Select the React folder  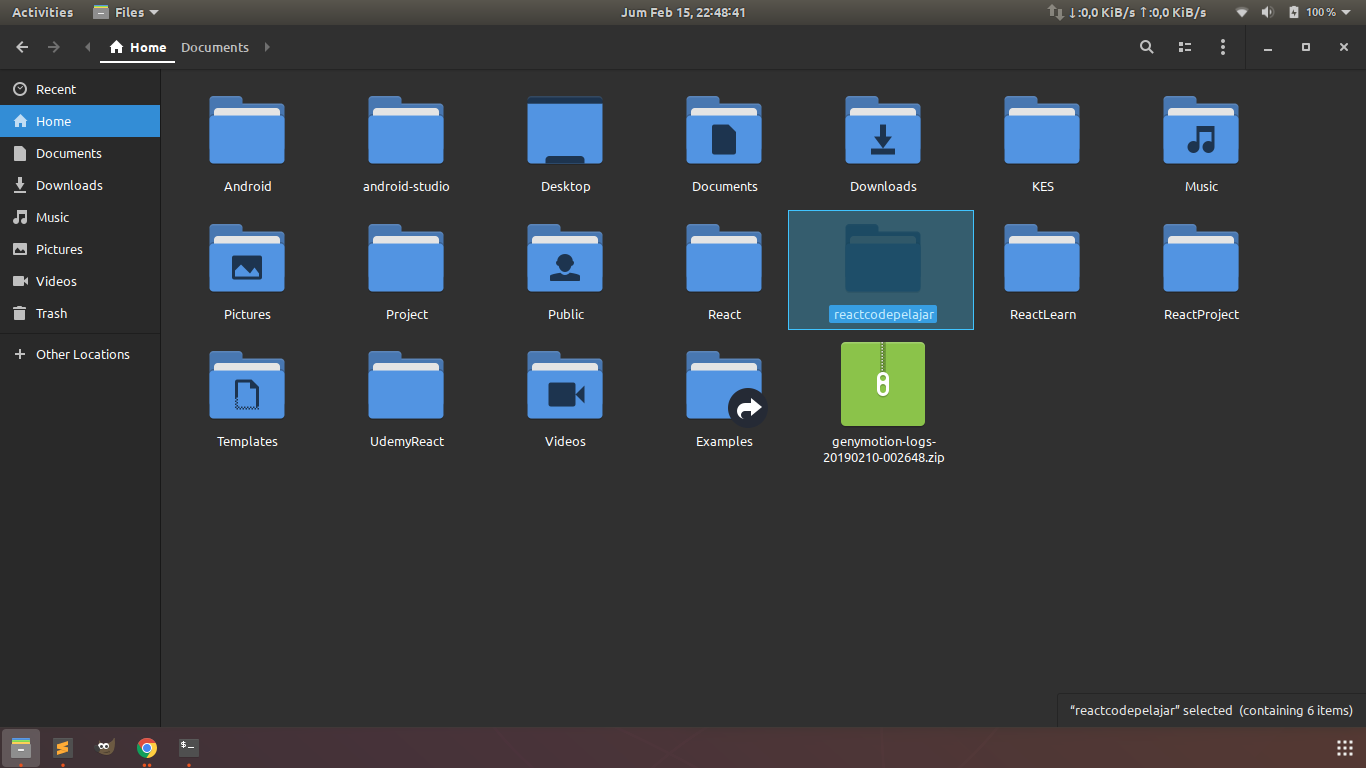click(724, 259)
